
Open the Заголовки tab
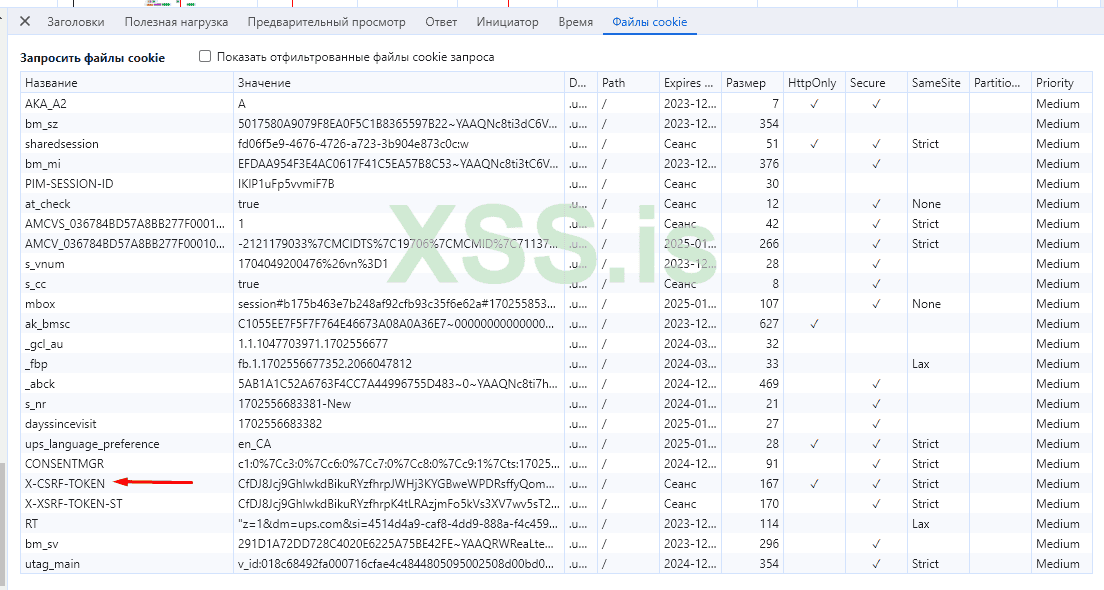click(77, 22)
